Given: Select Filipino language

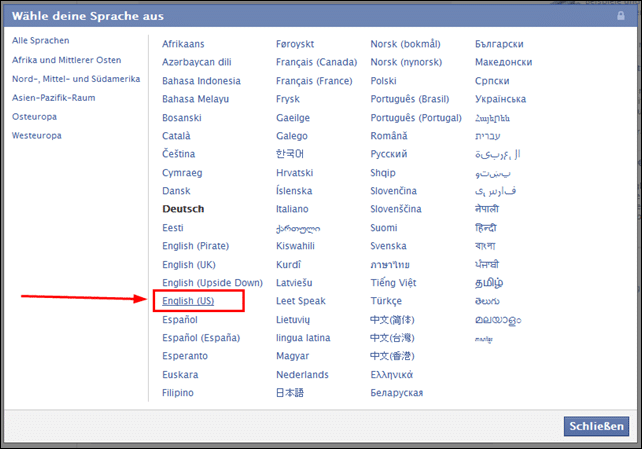Looking at the screenshot, I should coord(178,393).
